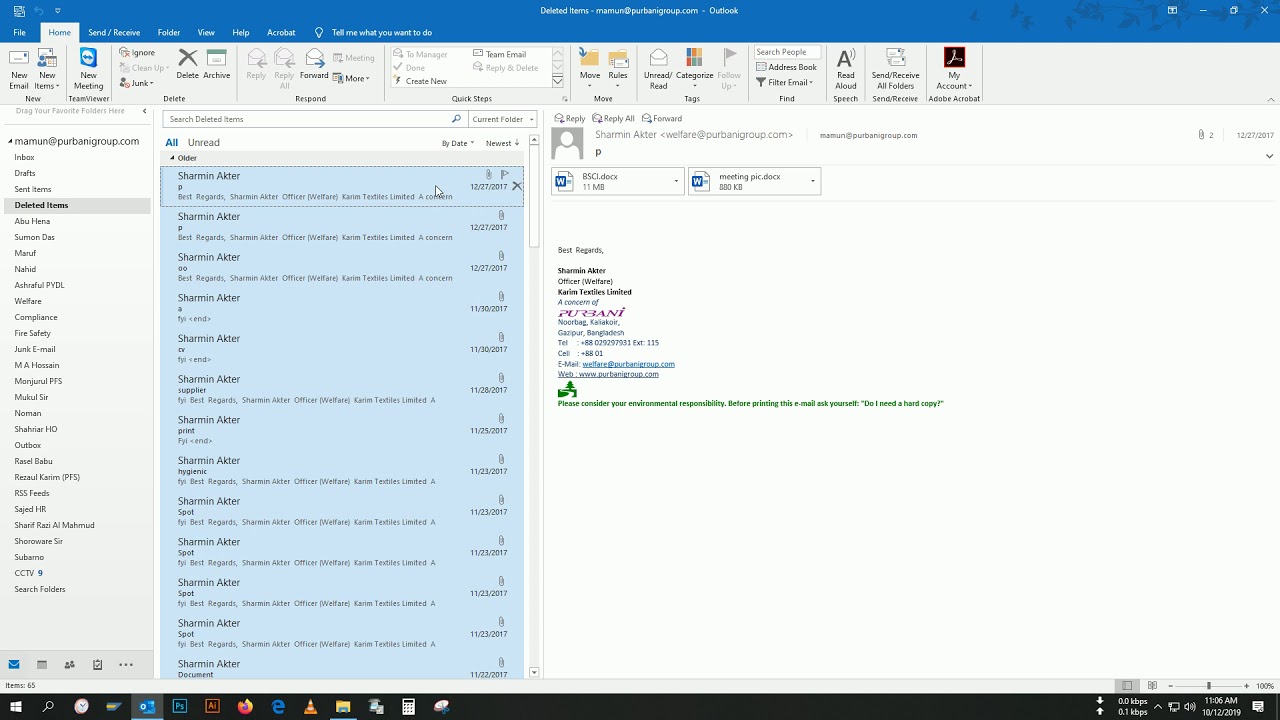Start Read Aloud speech
1280x720 pixels.
[846, 68]
